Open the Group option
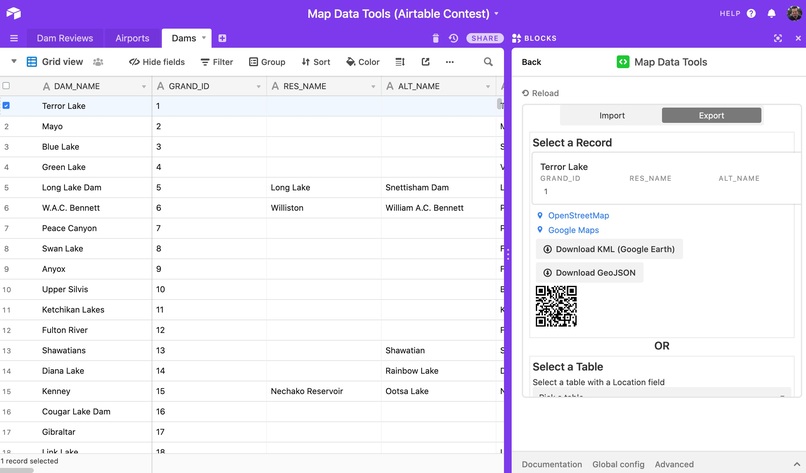This screenshot has width=806, height=473. click(267, 62)
